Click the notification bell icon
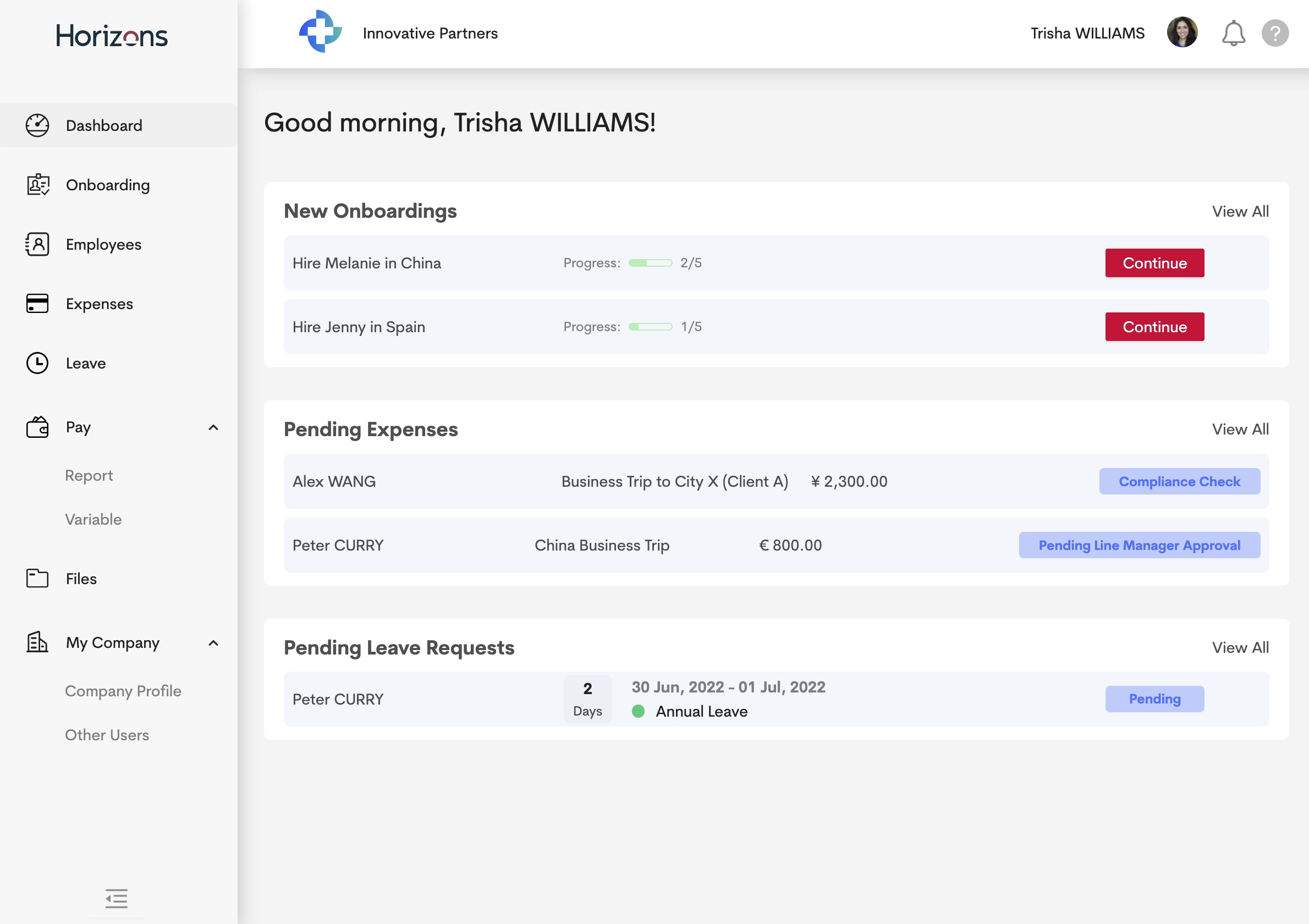This screenshot has width=1309, height=924. pyautogui.click(x=1233, y=32)
